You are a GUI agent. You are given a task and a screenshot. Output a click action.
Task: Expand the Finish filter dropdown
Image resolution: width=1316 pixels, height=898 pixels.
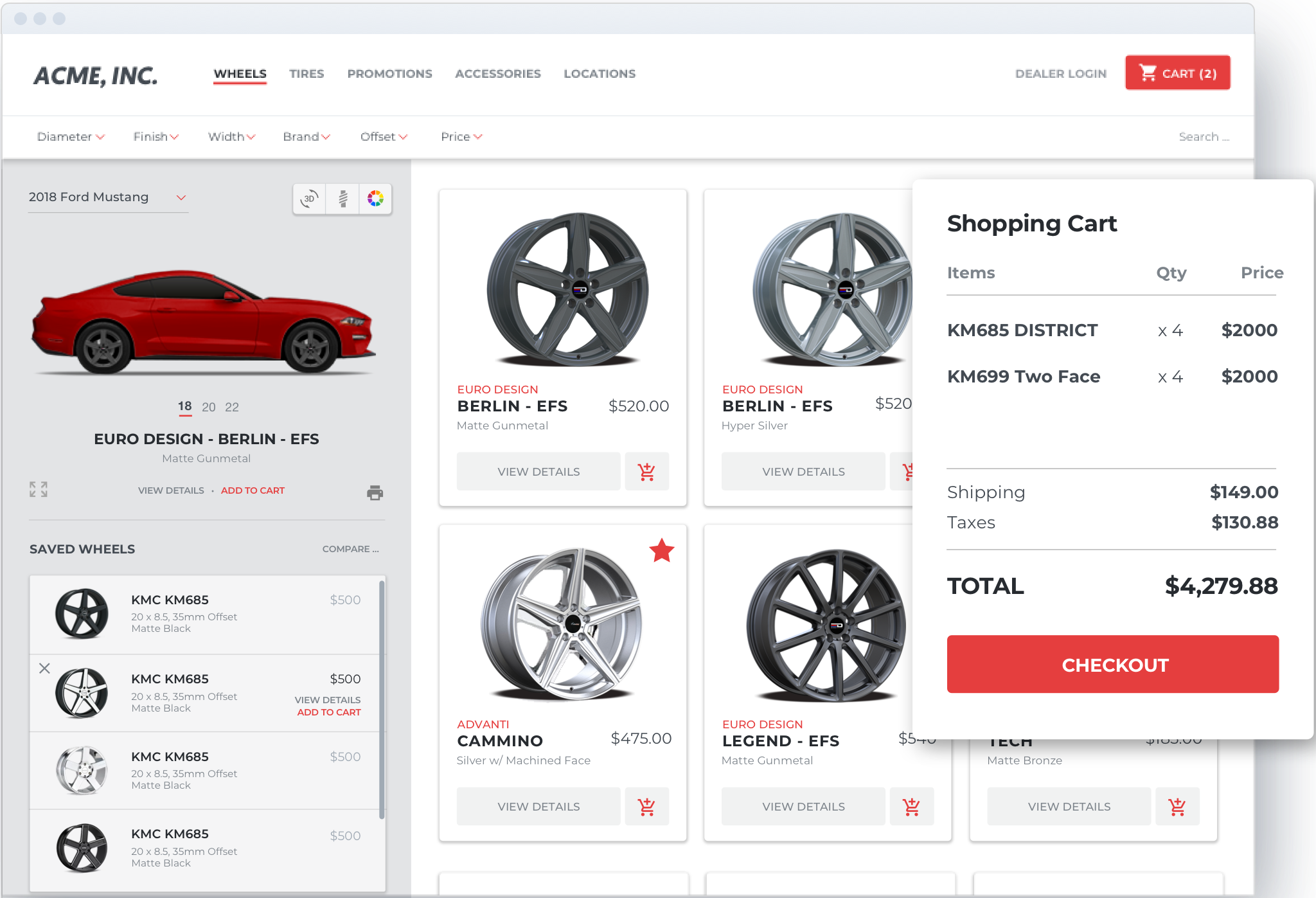[156, 137]
